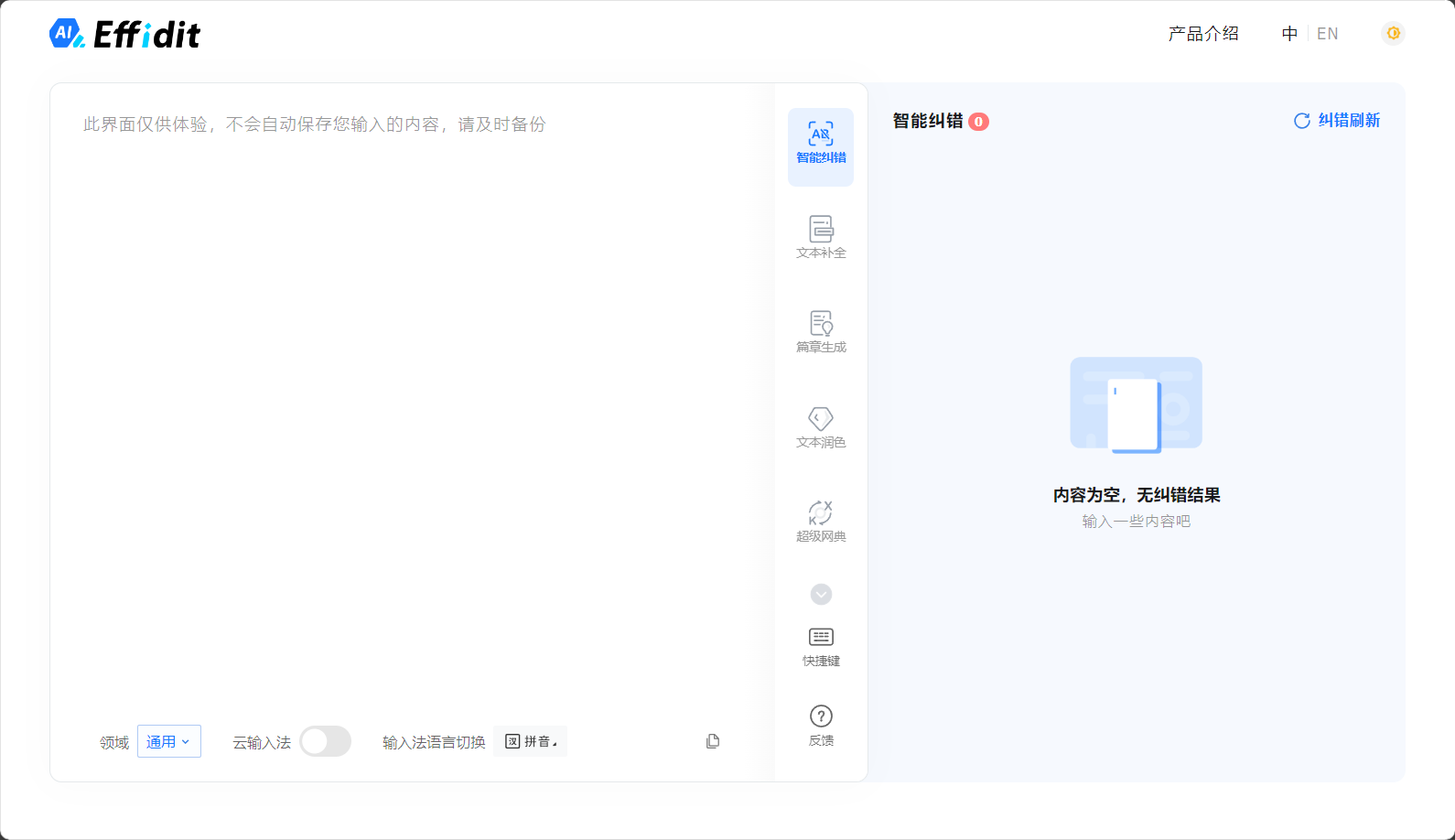This screenshot has width=1455, height=840.
Task: Click the 输入一些内容吧 hint text
Action: pos(1137,522)
